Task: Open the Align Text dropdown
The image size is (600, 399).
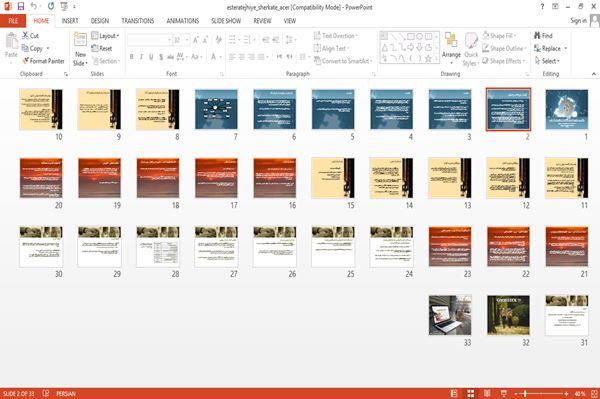Action: point(331,48)
